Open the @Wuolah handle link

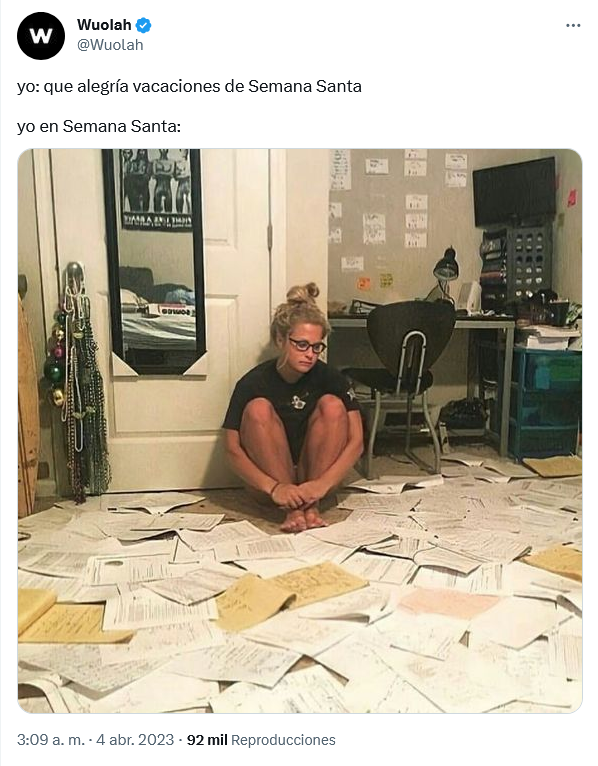coord(110,45)
